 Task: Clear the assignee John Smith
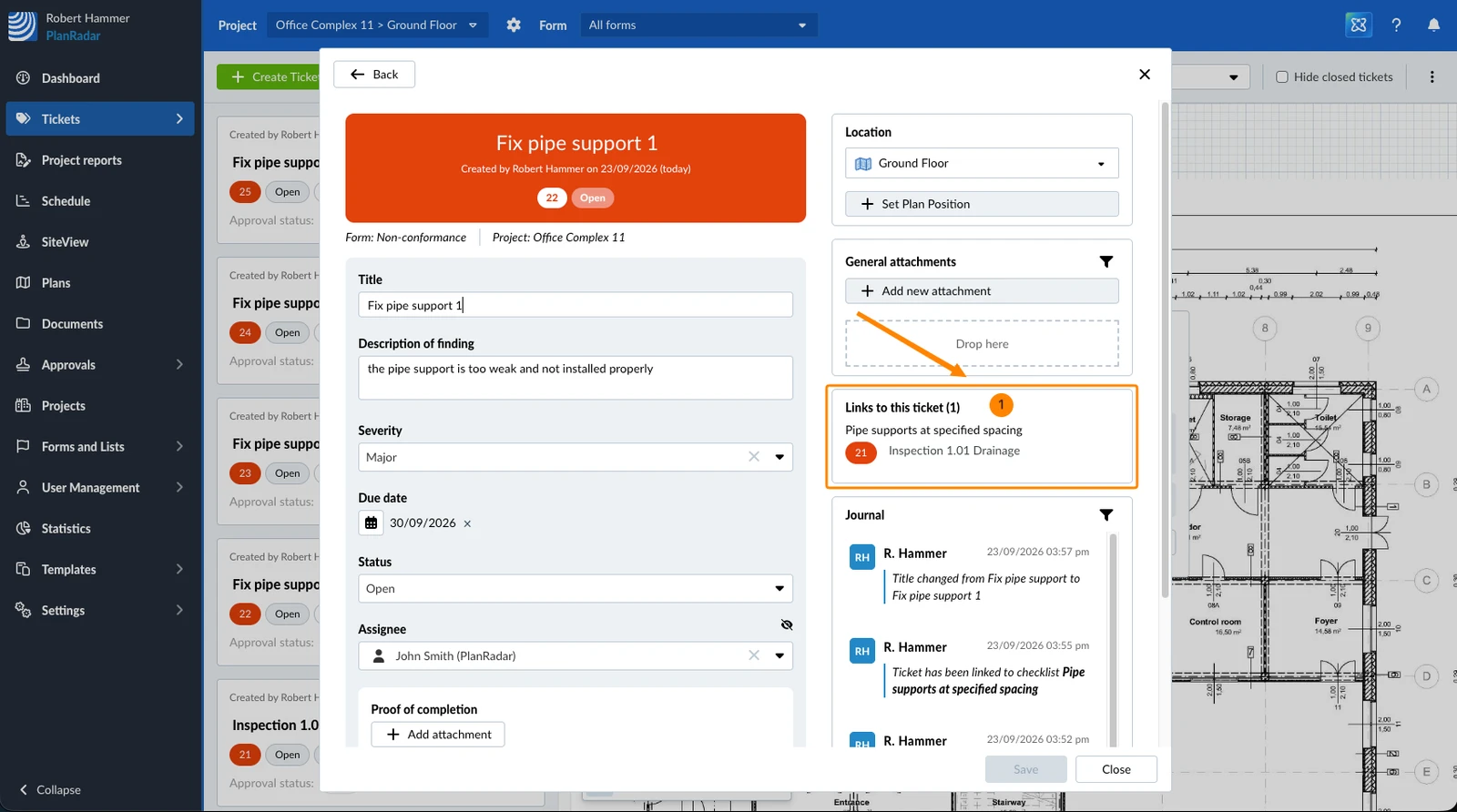point(754,655)
